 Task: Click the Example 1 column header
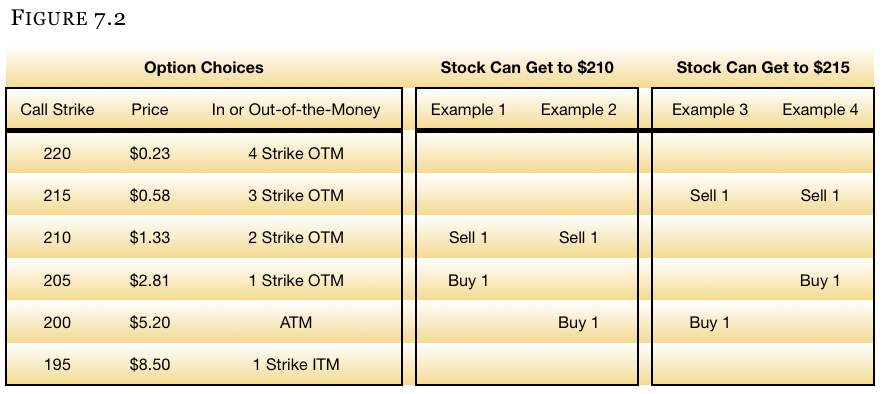468,109
